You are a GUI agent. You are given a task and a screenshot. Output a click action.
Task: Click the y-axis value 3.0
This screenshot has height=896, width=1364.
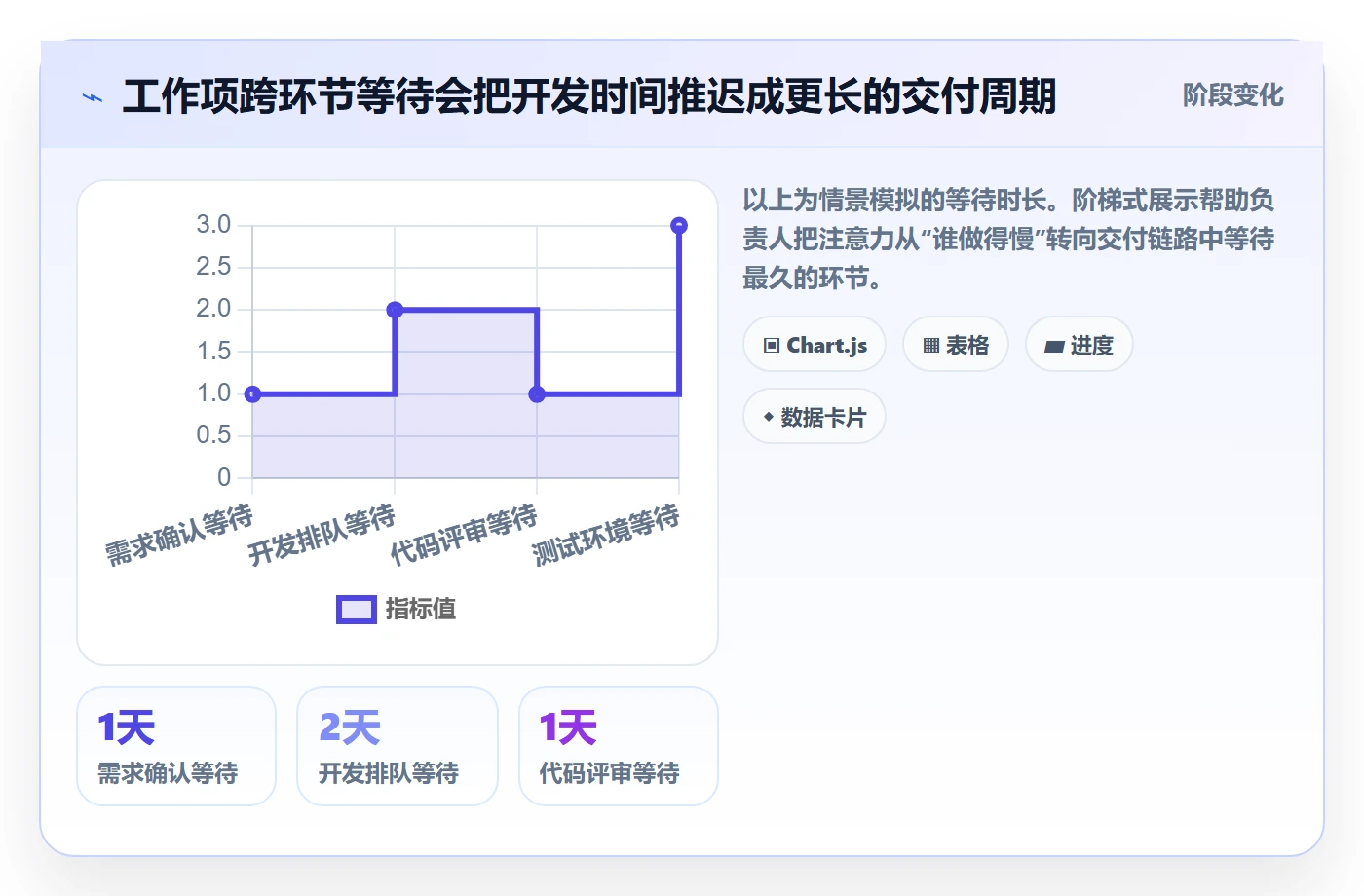click(213, 225)
